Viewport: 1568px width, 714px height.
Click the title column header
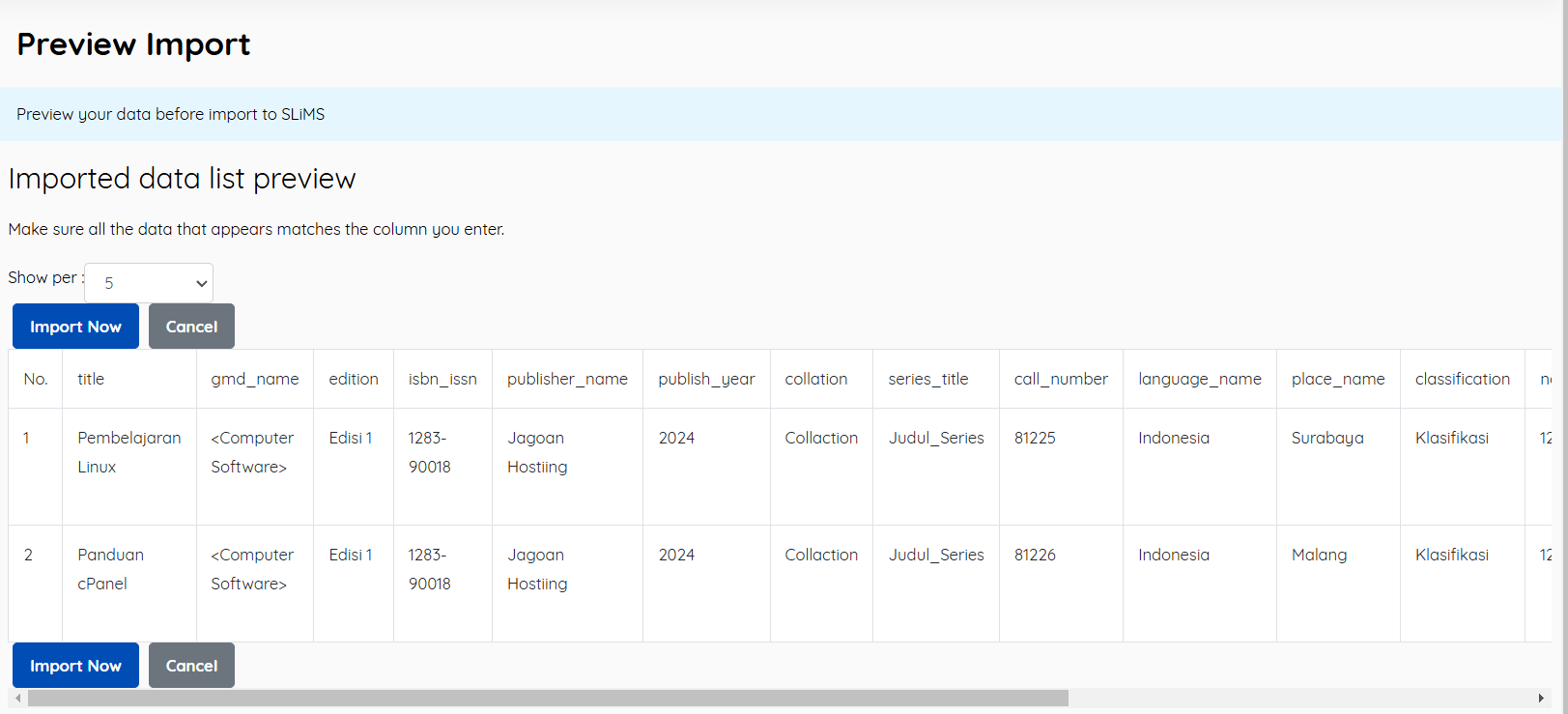[129, 379]
